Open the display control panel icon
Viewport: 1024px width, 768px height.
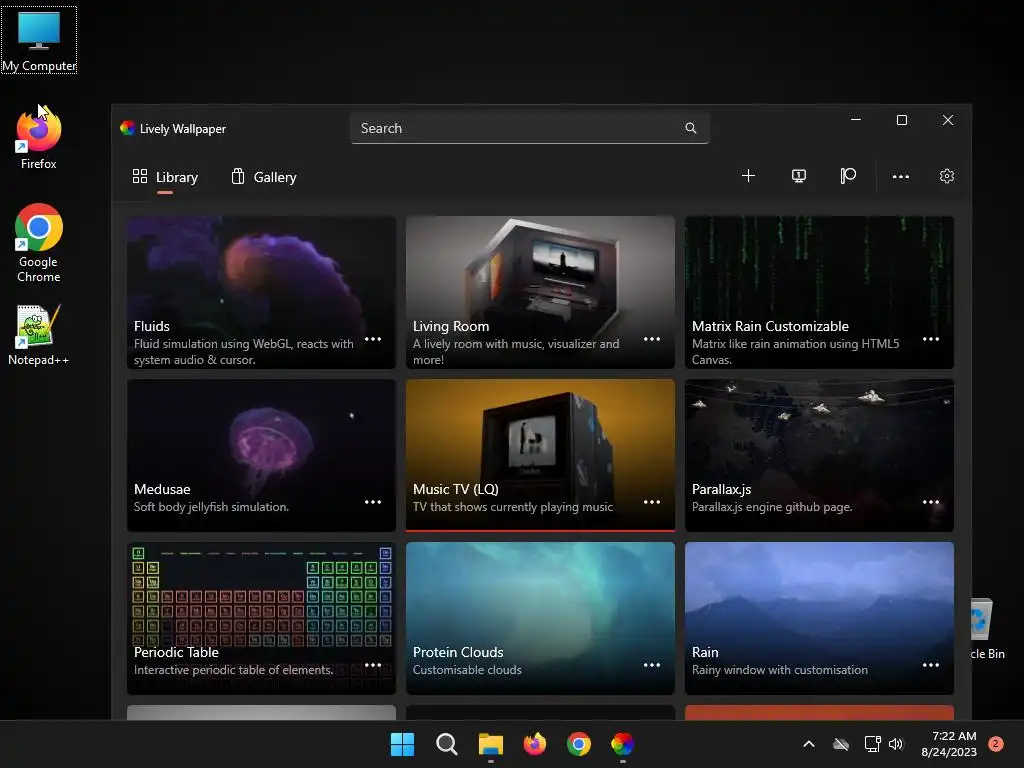tap(799, 176)
